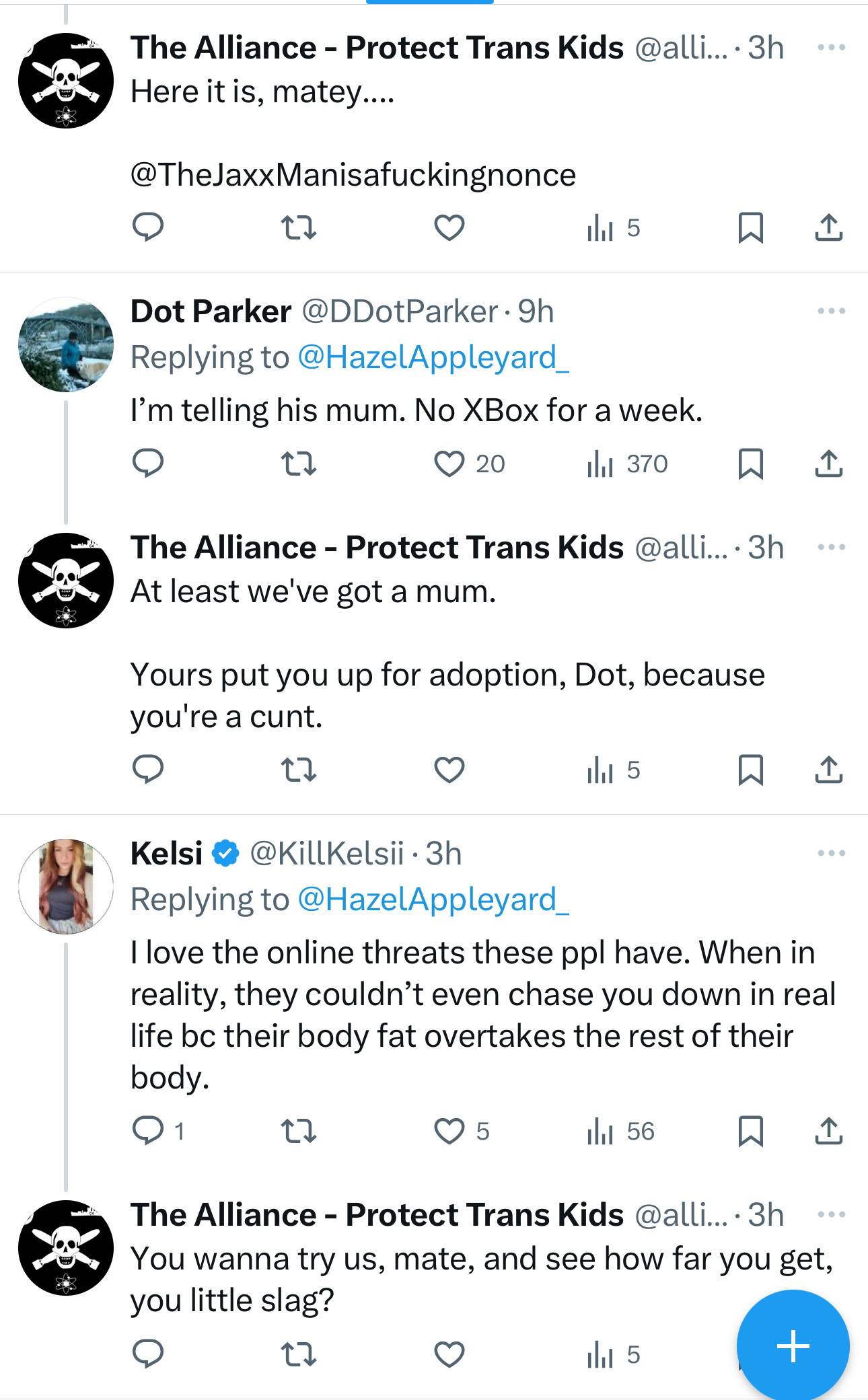The image size is (868, 1400).
Task: Open more options menu on Kelsi's tweet
Action: coord(831,853)
